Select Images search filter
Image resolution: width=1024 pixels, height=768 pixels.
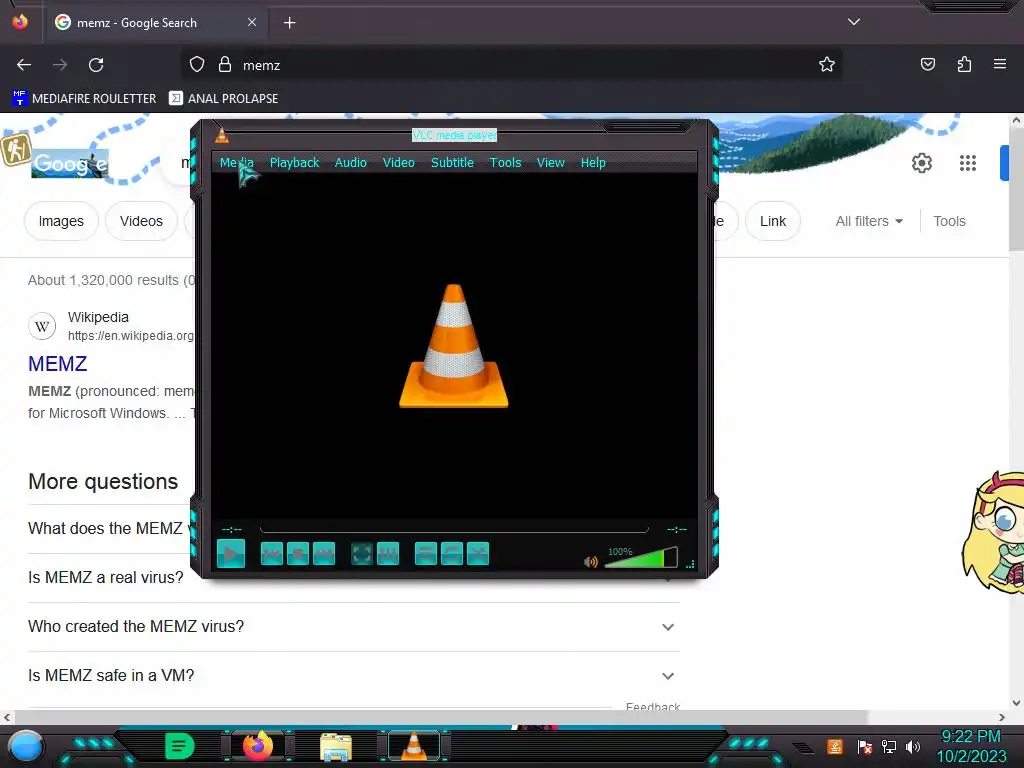pyautogui.click(x=61, y=221)
